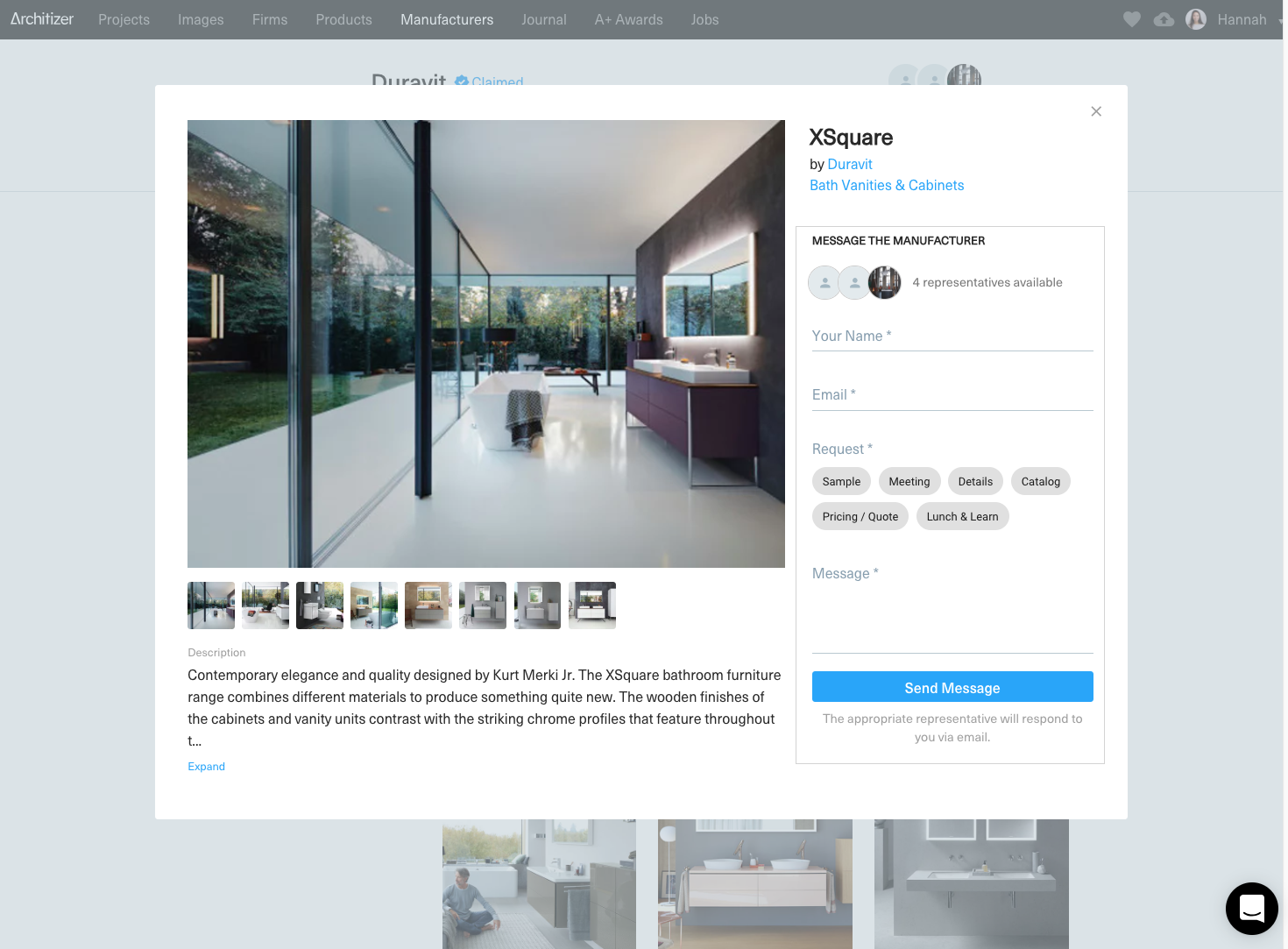Select the Manufacturers nav item
Screen dimensions: 1288x949
tap(447, 19)
